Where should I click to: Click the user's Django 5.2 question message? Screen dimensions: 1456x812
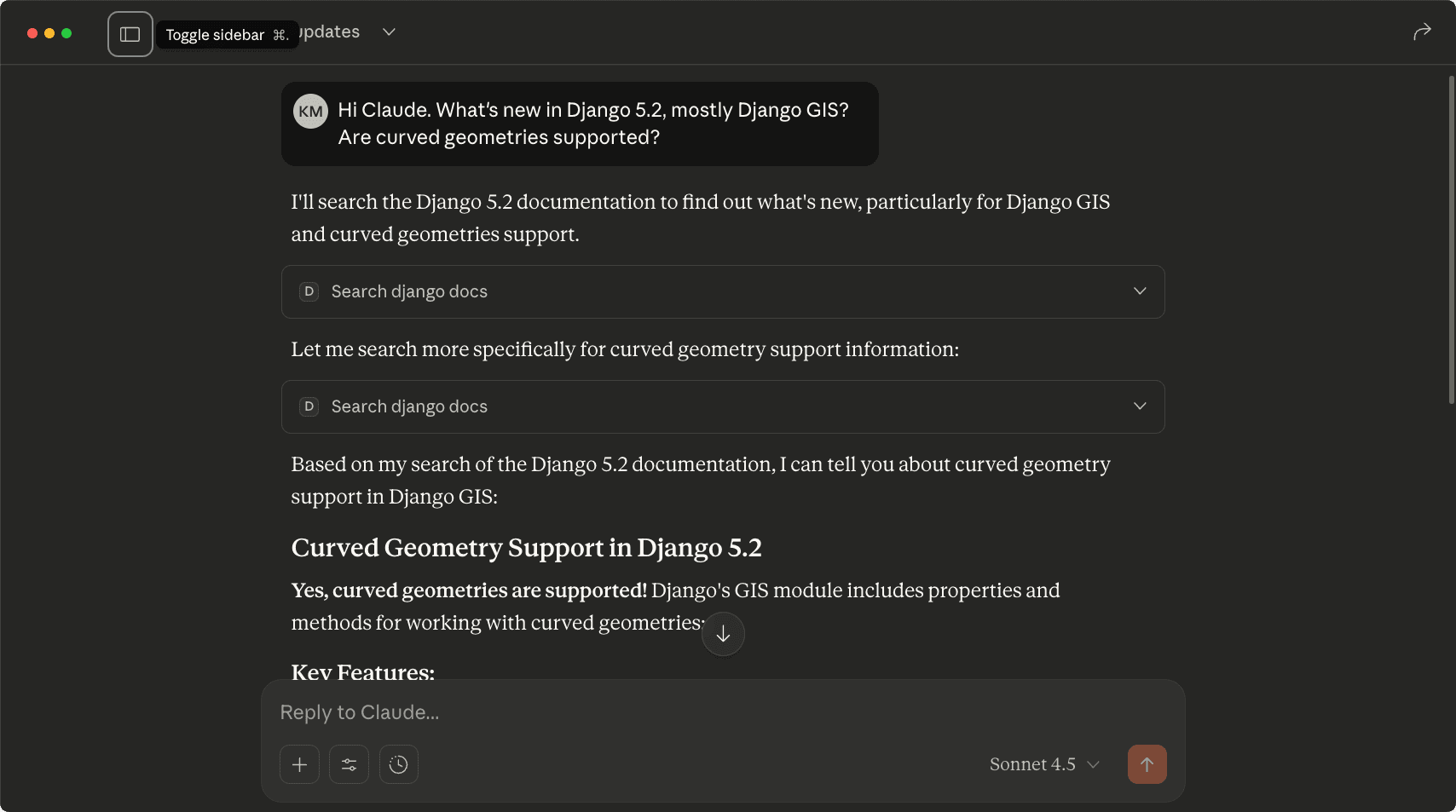point(592,124)
